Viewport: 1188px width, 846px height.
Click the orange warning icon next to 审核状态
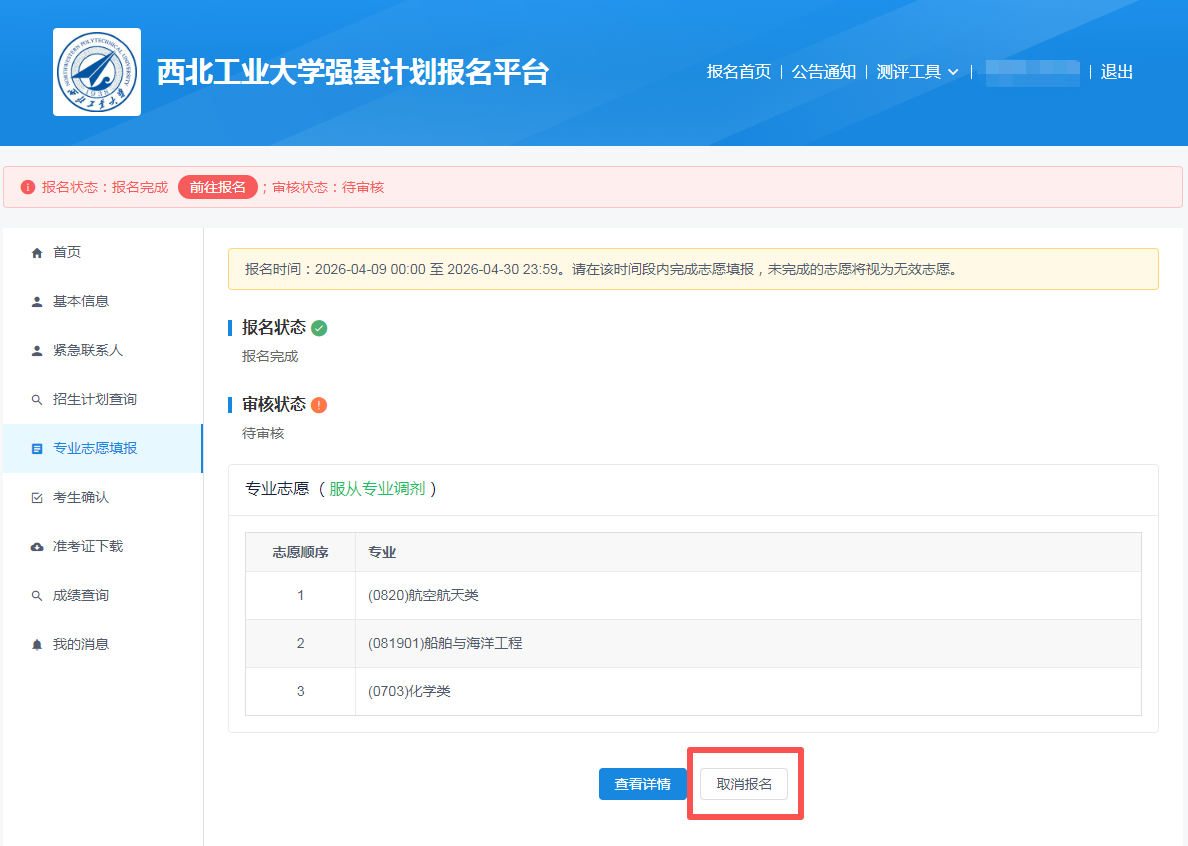(319, 405)
